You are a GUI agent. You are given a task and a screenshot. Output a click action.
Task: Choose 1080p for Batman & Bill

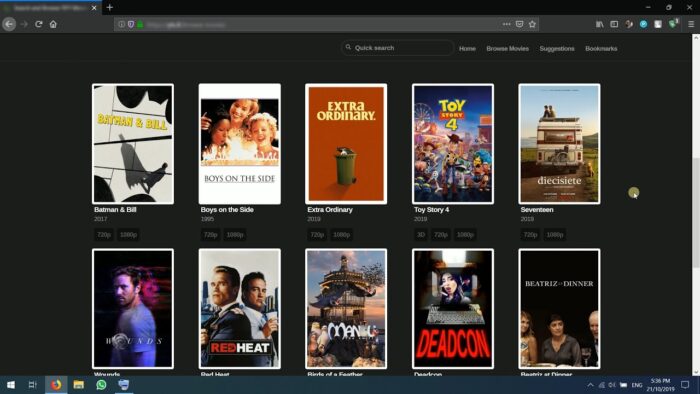click(128, 235)
